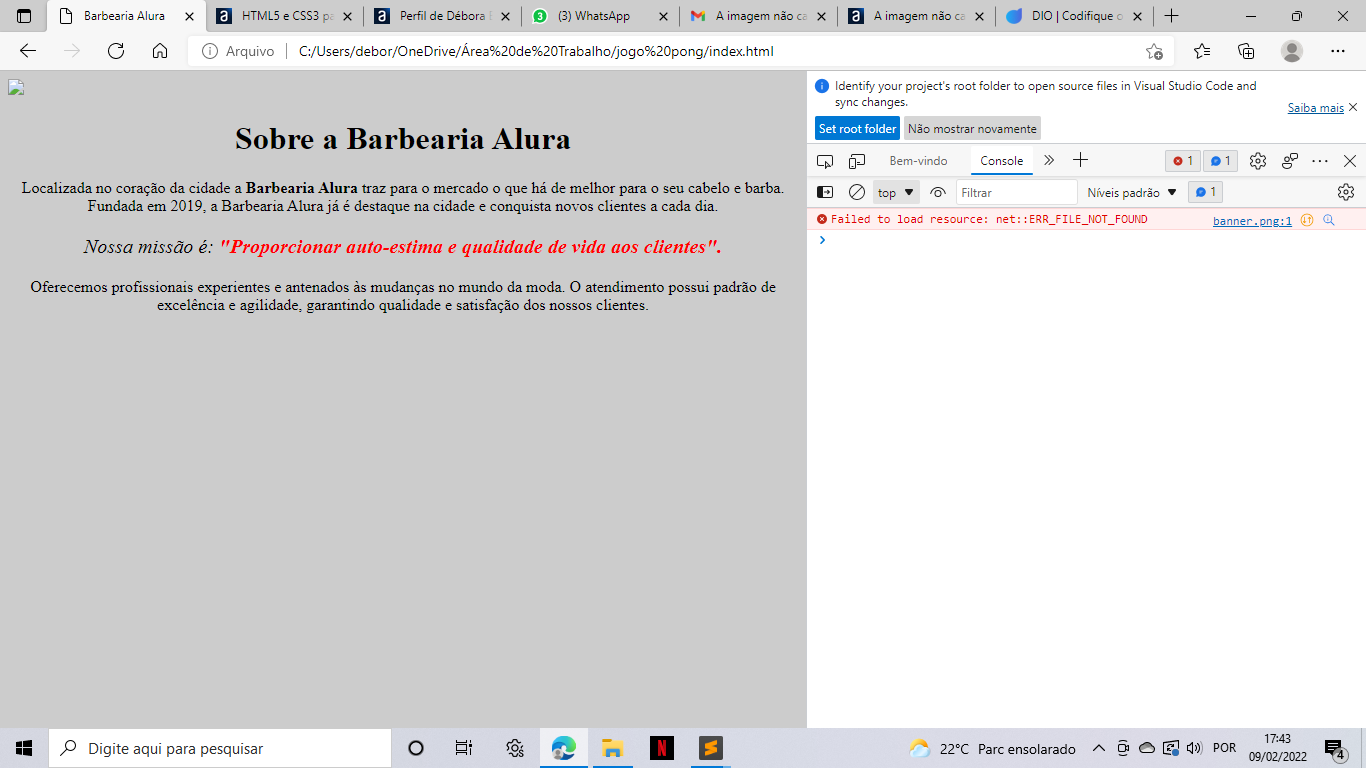Click the address bar file URL
The image size is (1366, 768).
tap(536, 51)
